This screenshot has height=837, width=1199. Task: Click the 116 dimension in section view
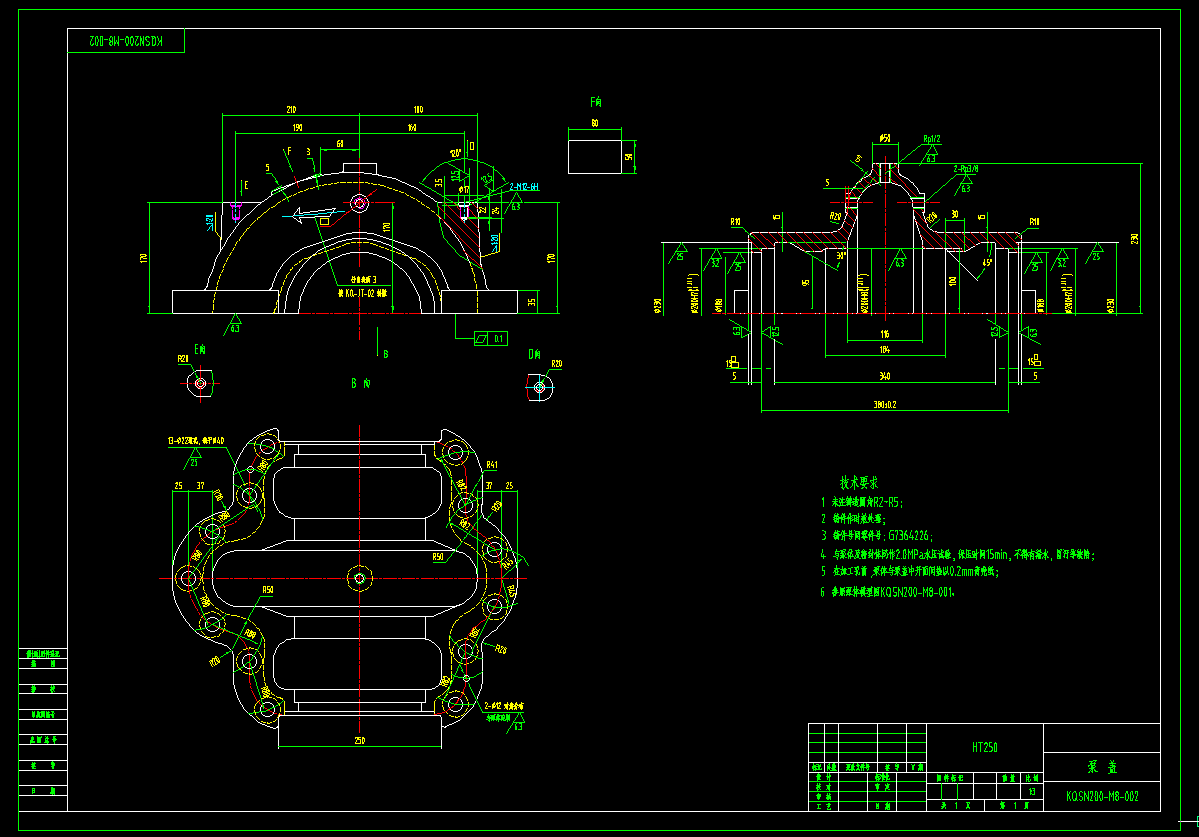click(x=885, y=334)
